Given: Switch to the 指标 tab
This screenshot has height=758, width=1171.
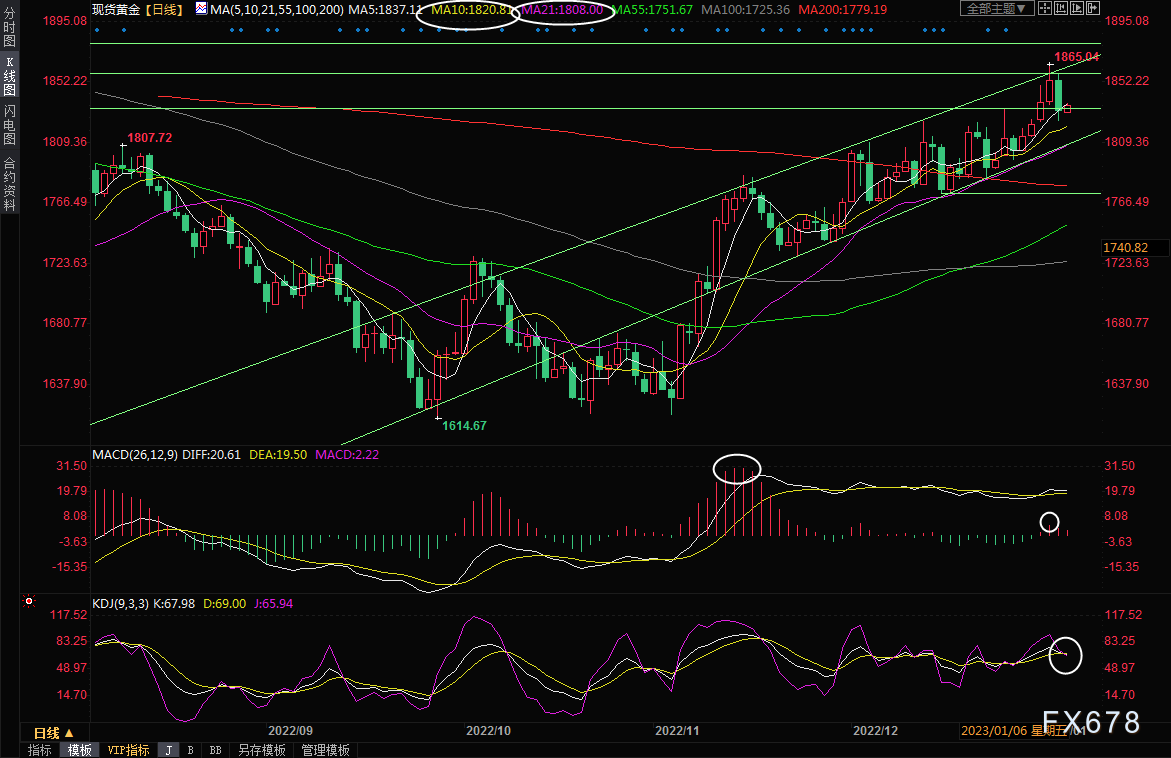Looking at the screenshot, I should point(40,750).
